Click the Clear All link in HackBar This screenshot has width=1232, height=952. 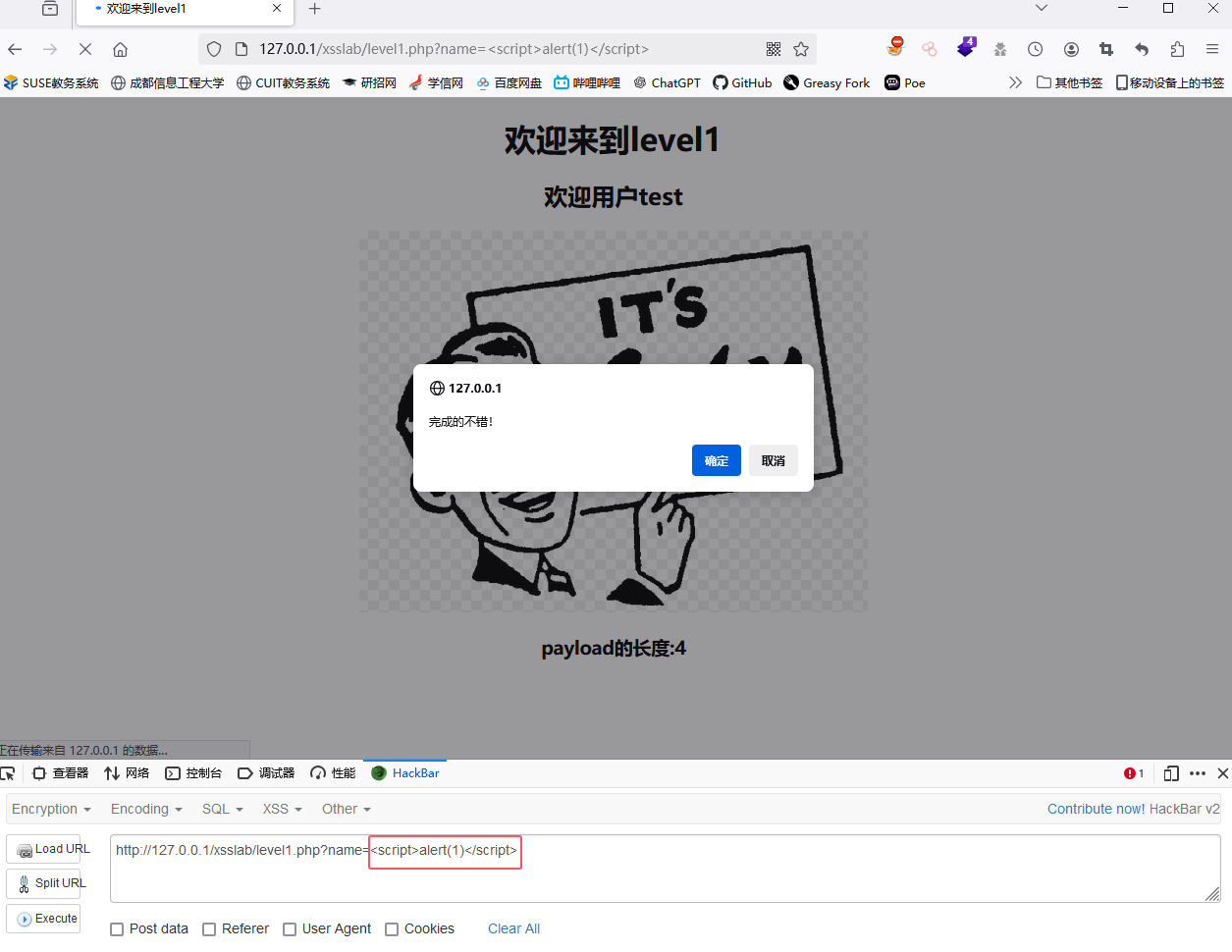[x=513, y=928]
